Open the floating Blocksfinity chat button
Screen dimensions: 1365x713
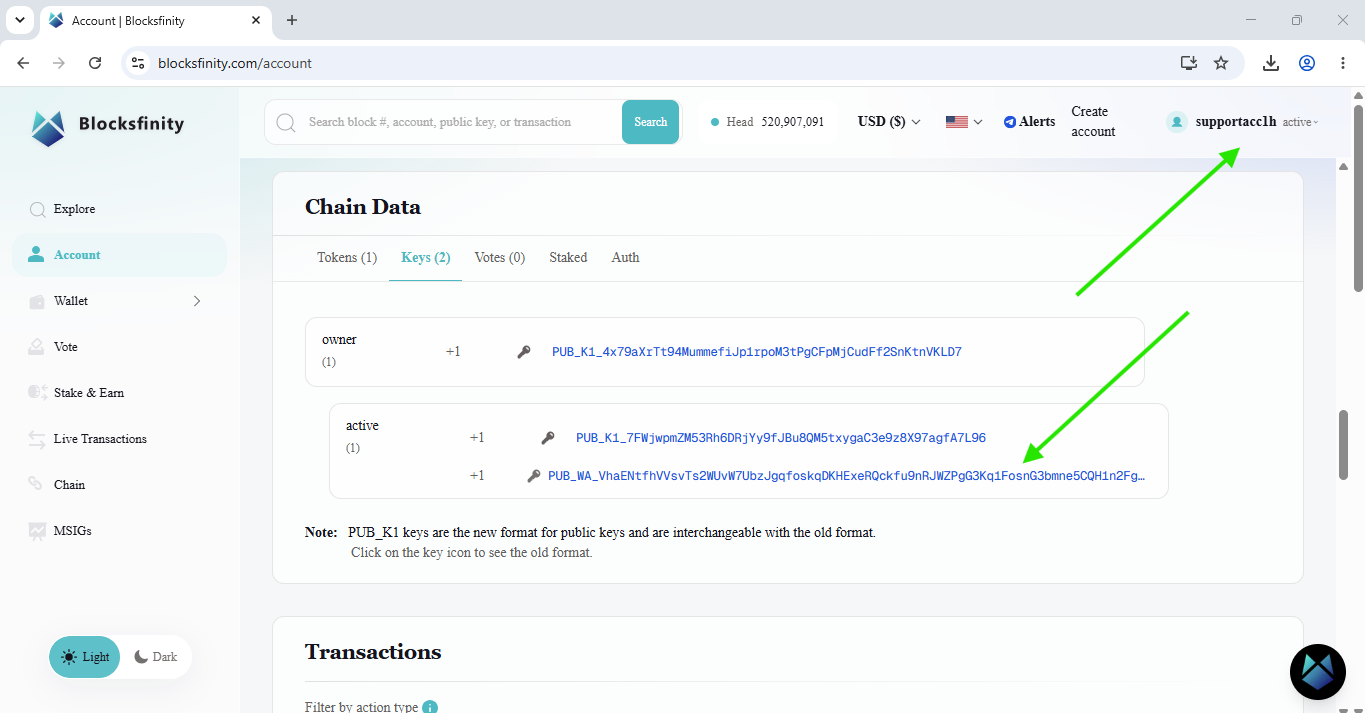click(1318, 672)
